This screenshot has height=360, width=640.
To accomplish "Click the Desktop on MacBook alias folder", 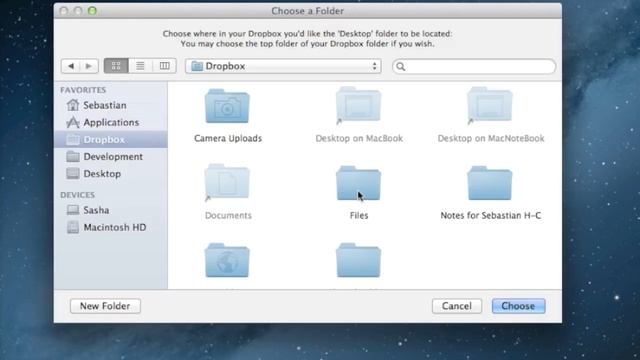I will point(358,105).
